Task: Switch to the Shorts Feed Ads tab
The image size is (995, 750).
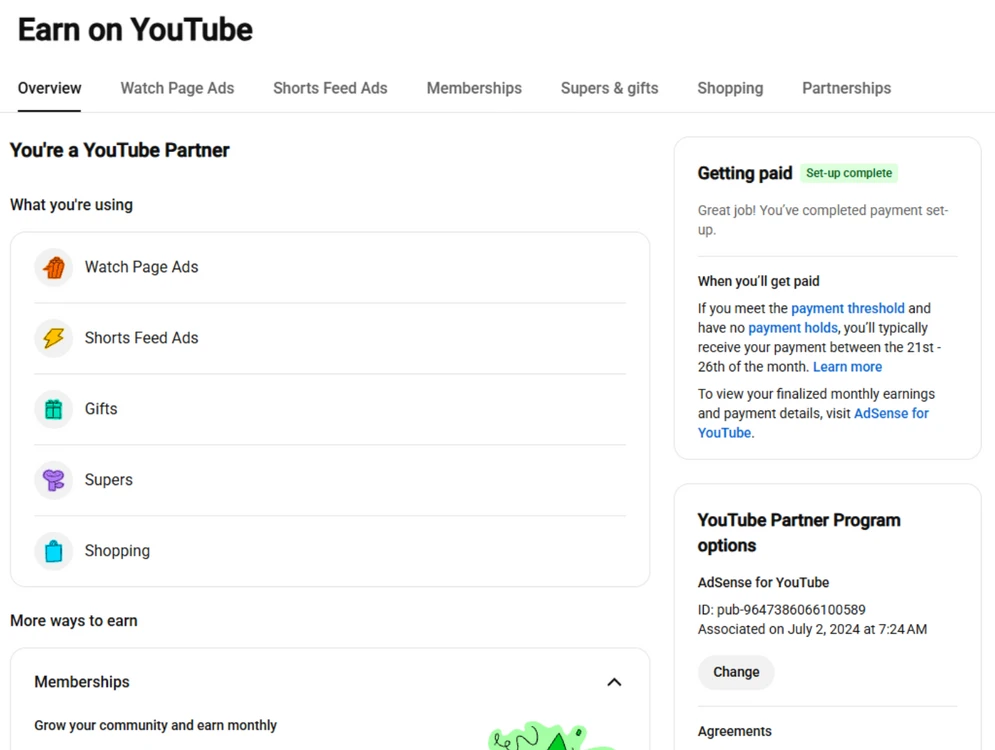Action: coord(330,88)
